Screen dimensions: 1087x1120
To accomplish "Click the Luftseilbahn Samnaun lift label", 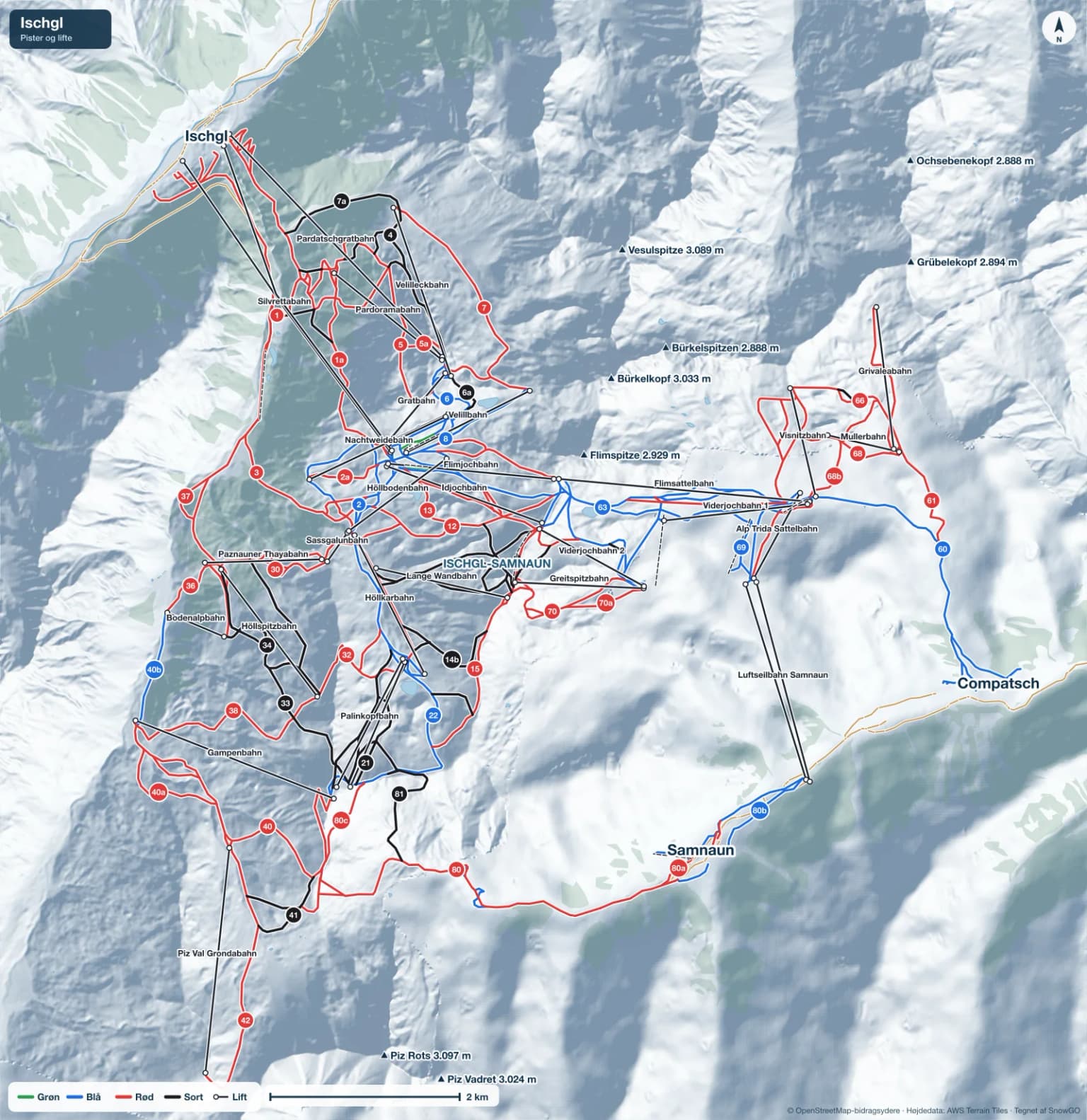I will tap(782, 675).
